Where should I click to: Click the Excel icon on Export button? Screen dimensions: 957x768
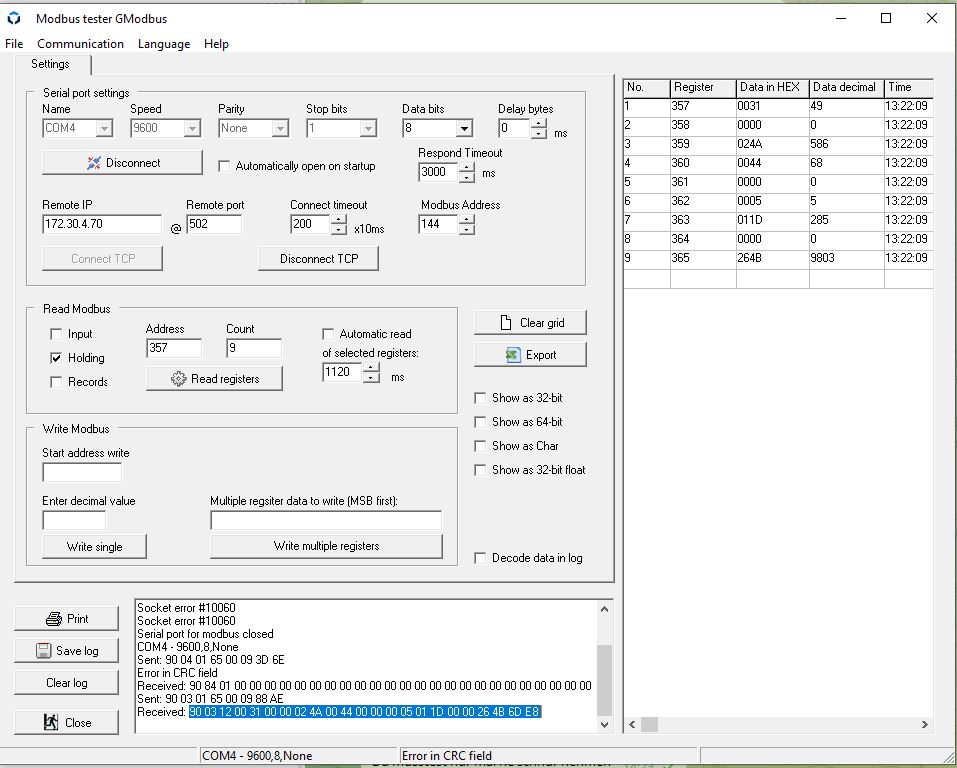click(x=513, y=355)
